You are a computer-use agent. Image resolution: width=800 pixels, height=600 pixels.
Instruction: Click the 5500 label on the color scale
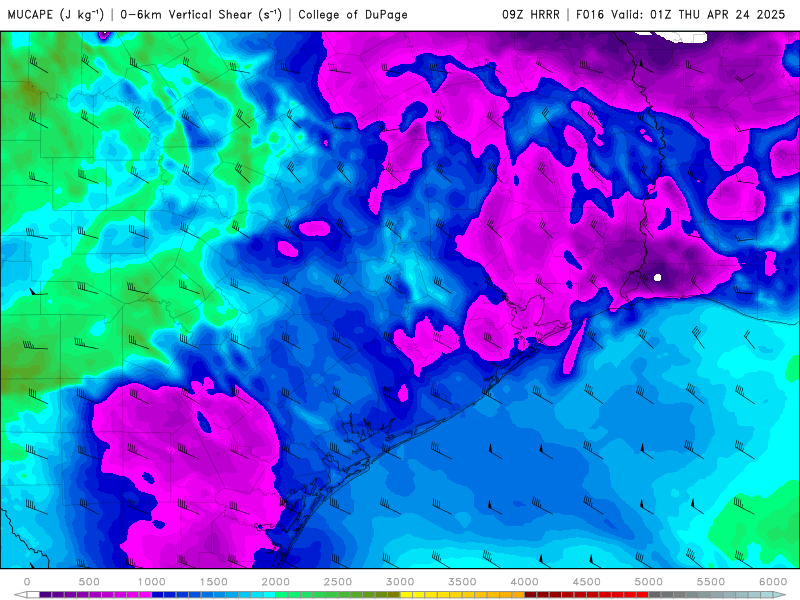click(711, 582)
